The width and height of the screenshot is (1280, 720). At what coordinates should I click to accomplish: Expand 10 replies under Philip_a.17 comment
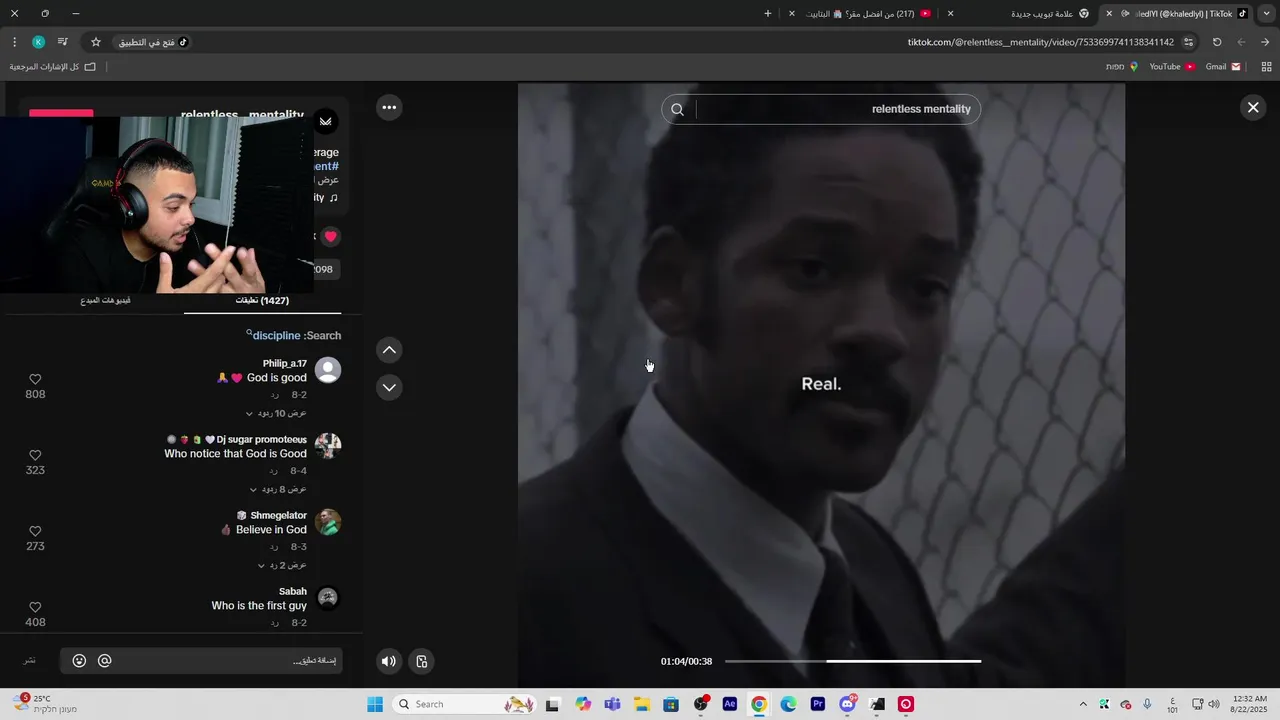point(276,413)
